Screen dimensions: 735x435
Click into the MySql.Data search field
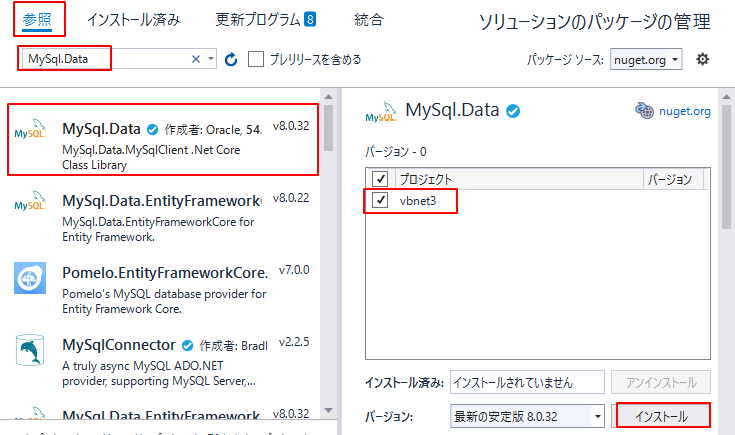pyautogui.click(x=100, y=60)
